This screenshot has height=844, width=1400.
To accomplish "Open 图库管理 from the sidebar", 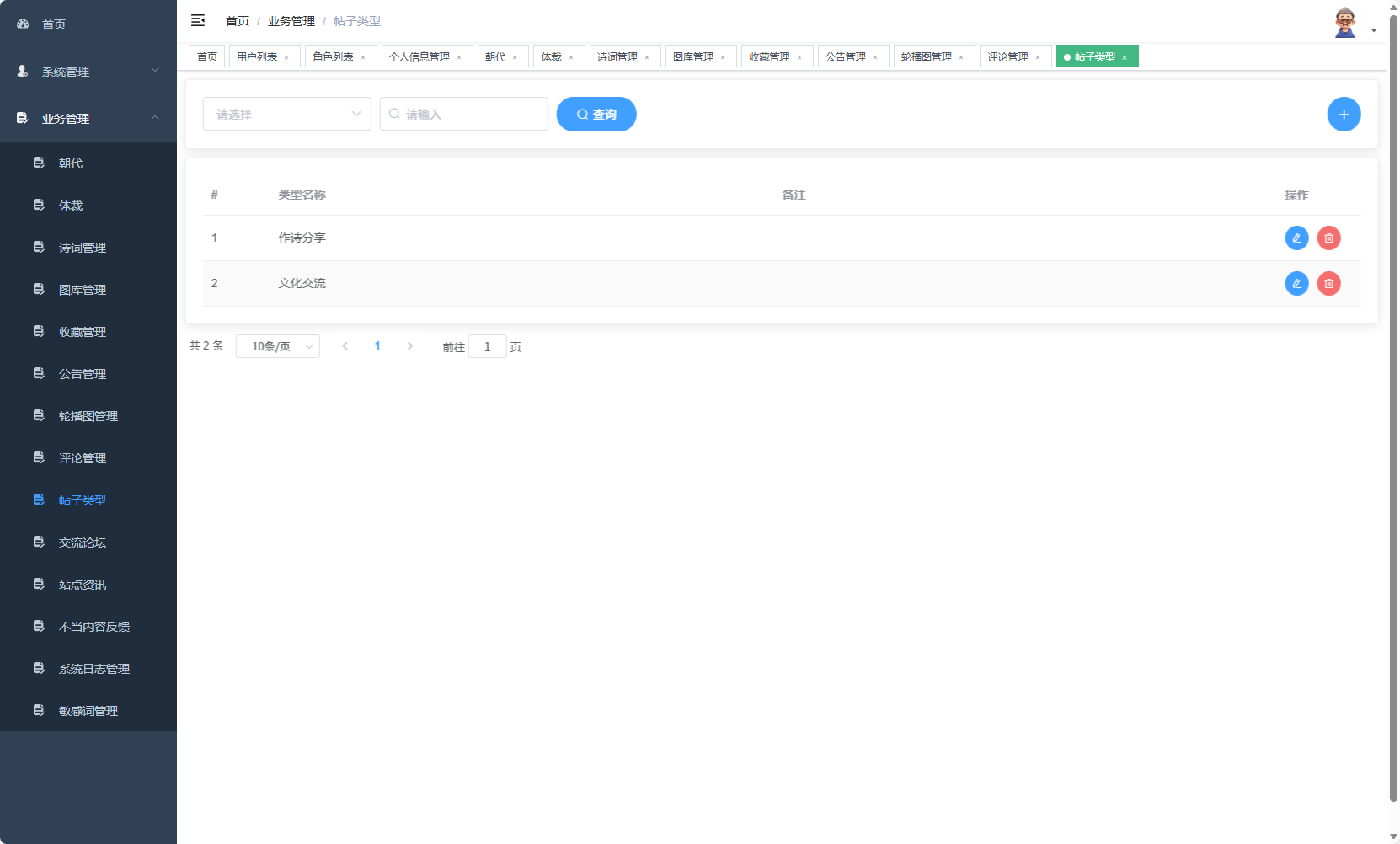I will point(82,289).
